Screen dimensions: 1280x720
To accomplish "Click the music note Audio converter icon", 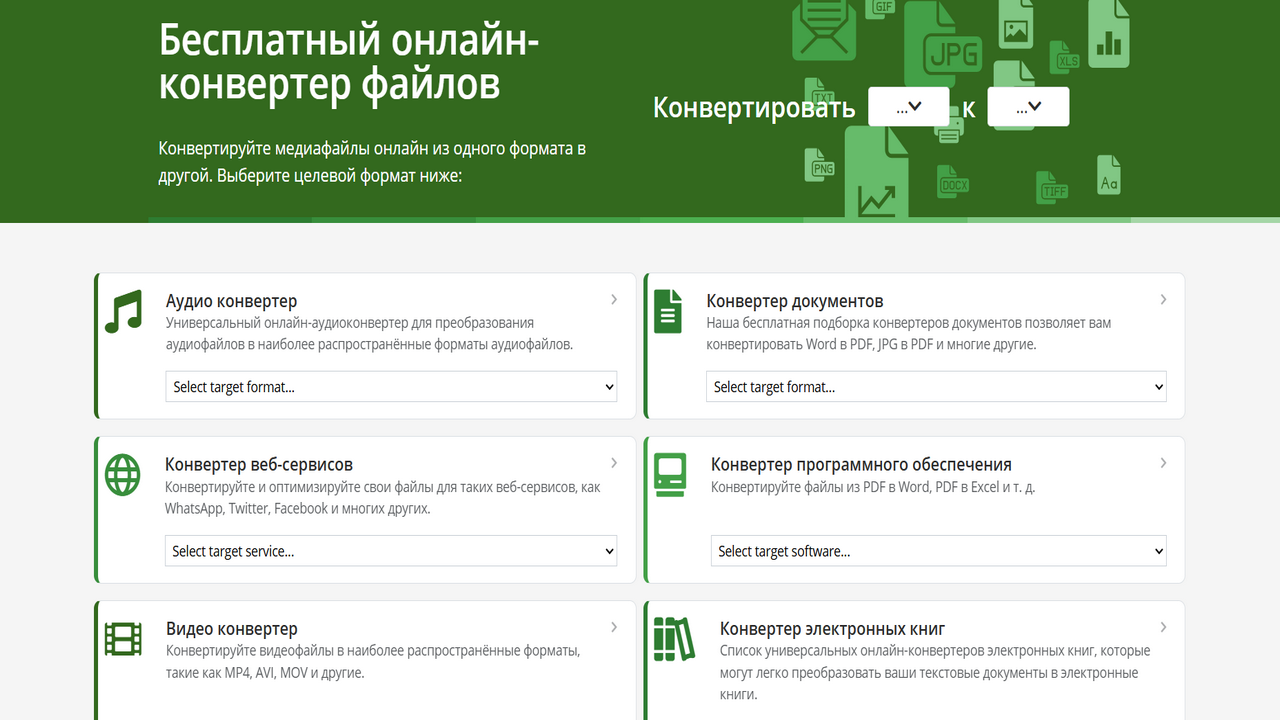I will pyautogui.click(x=124, y=311).
